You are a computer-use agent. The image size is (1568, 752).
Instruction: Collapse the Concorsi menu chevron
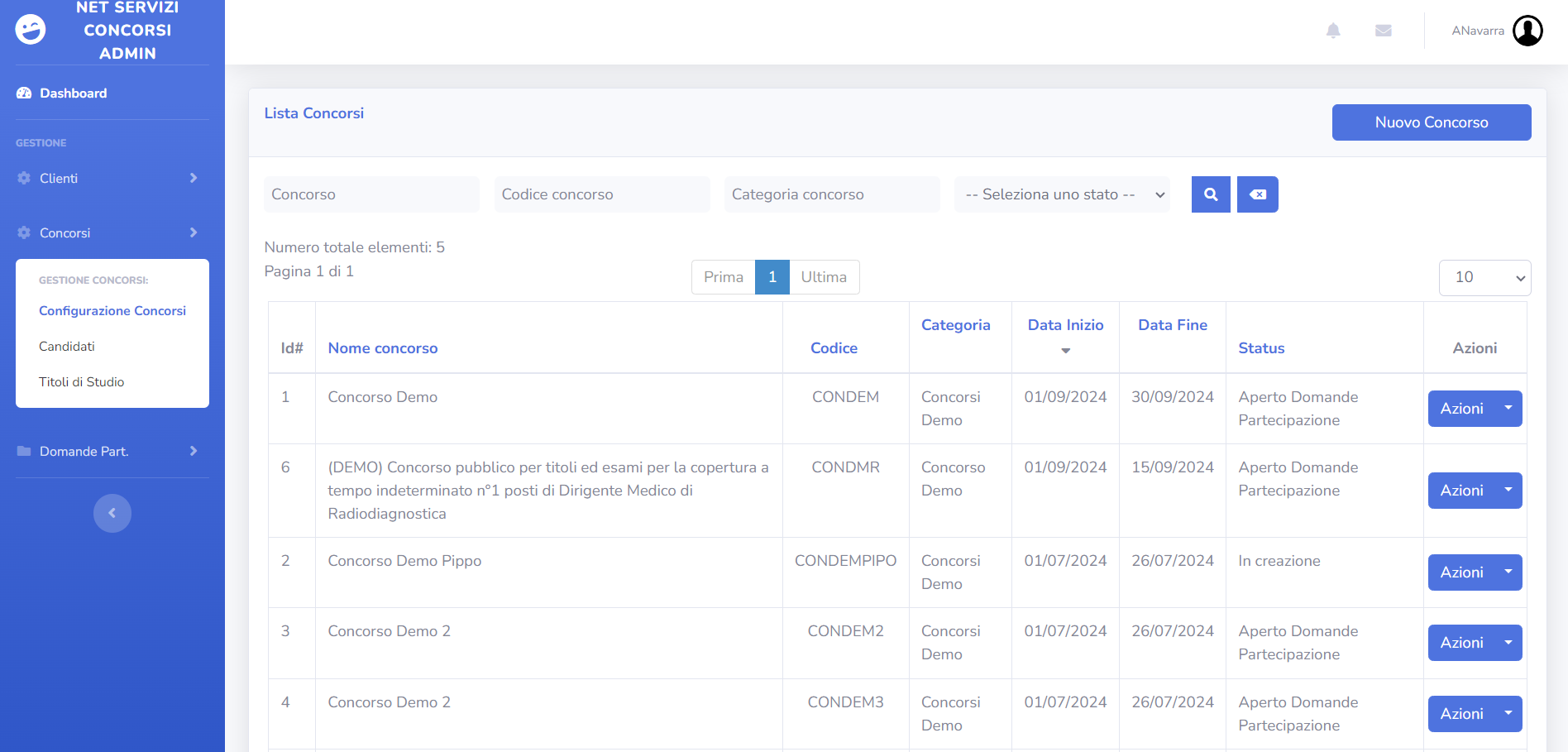point(194,232)
